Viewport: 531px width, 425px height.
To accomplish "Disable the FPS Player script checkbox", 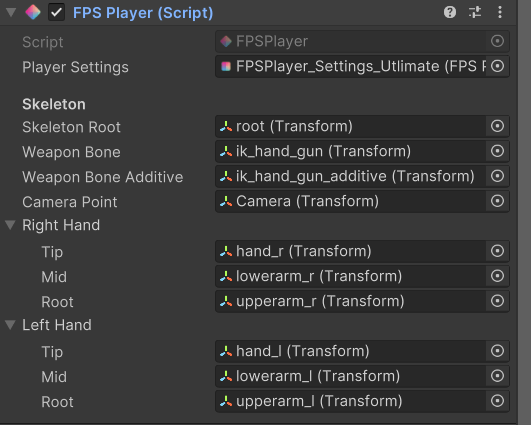I will (x=57, y=13).
